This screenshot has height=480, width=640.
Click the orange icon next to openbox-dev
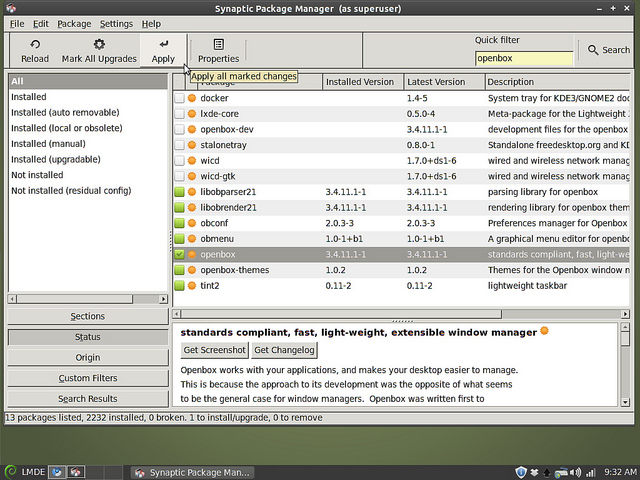tap(192, 129)
